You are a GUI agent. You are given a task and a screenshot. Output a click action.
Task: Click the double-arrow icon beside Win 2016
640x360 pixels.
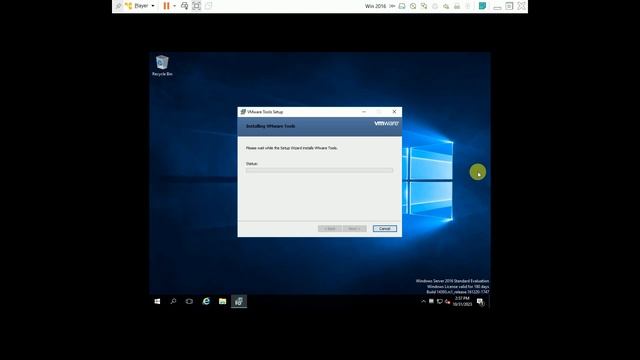[x=392, y=6]
